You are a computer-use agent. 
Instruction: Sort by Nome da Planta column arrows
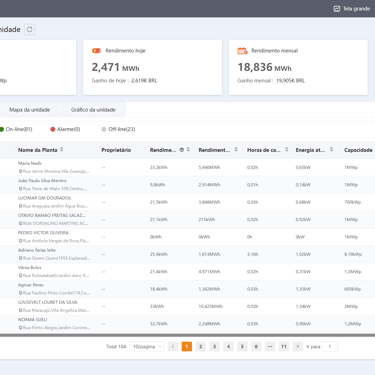pos(62,150)
